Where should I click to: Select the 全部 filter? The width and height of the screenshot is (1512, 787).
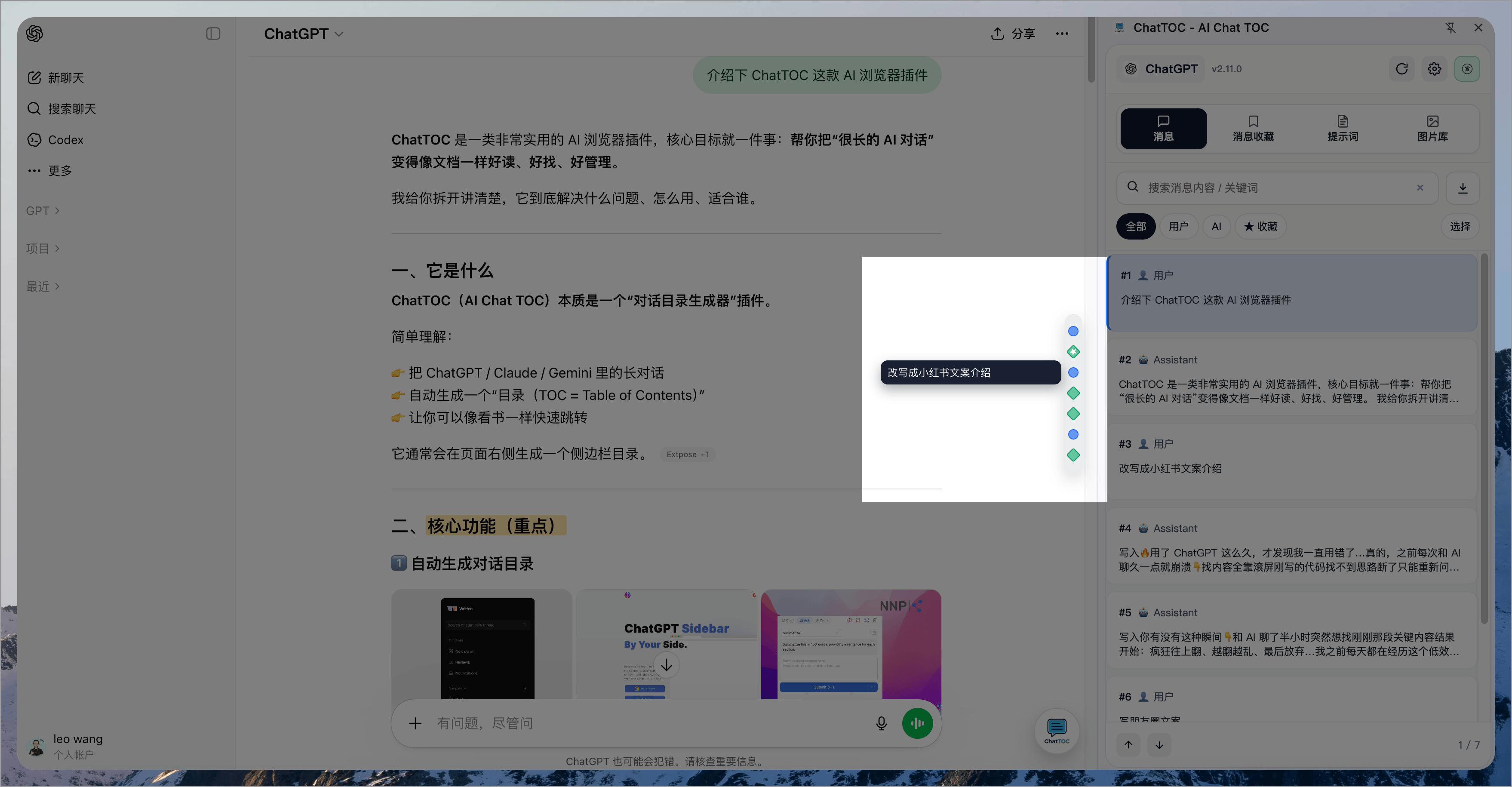click(x=1136, y=227)
